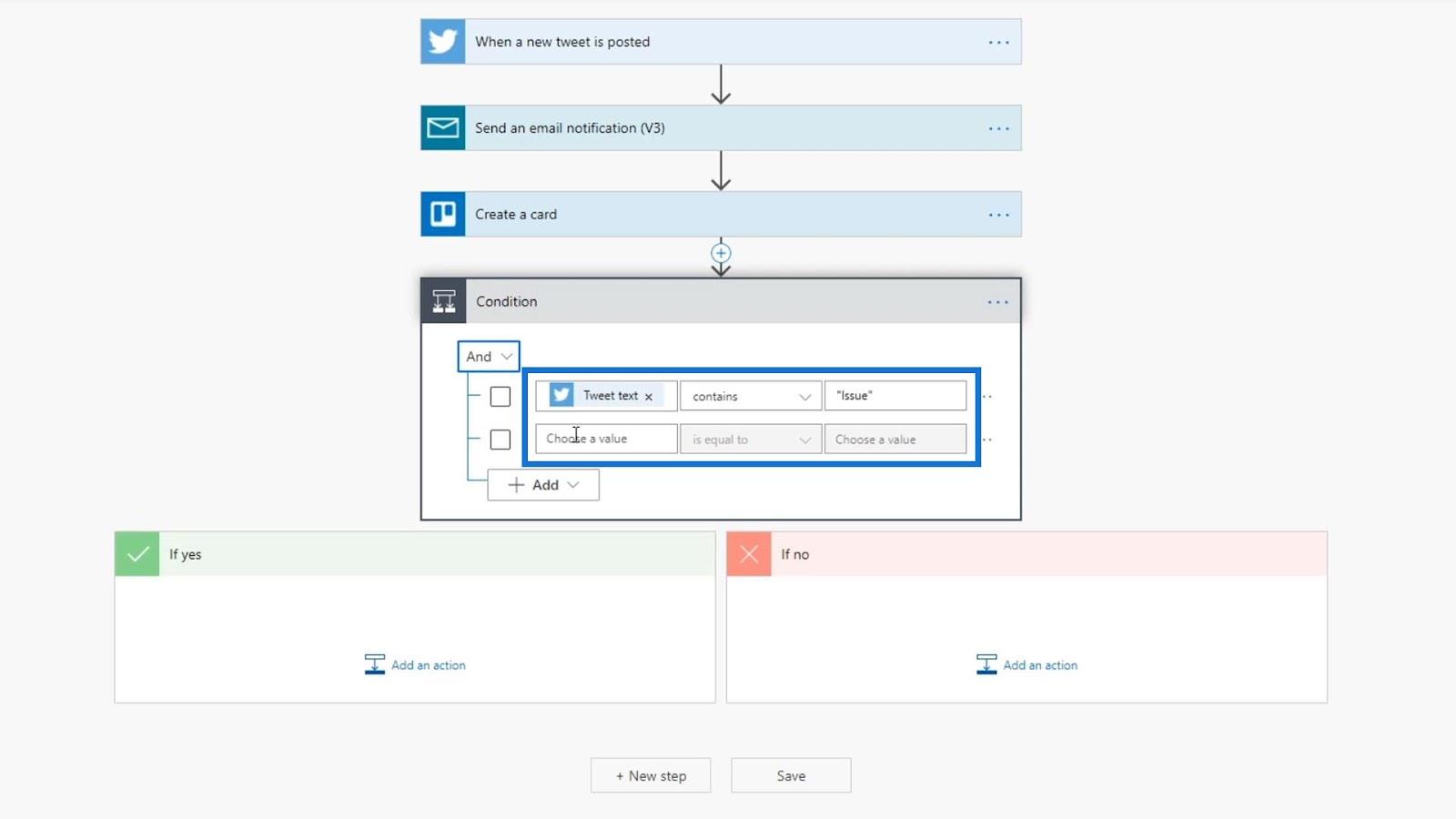Expand the Create a card step
The height and width of the screenshot is (819, 1456).
coord(721,215)
